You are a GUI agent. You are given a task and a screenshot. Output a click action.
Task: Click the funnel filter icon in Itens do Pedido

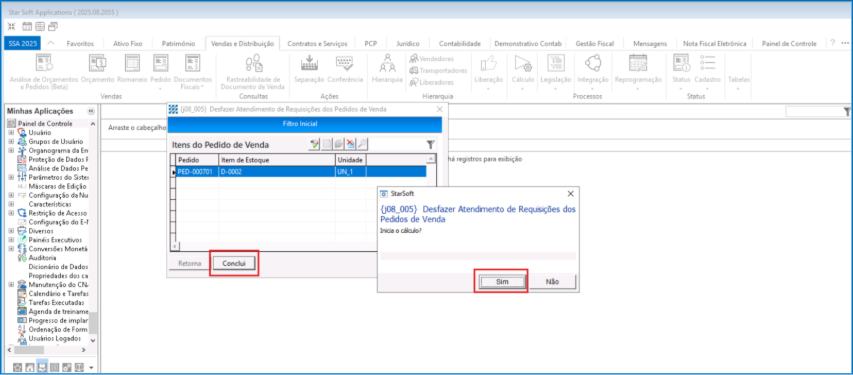(430, 144)
